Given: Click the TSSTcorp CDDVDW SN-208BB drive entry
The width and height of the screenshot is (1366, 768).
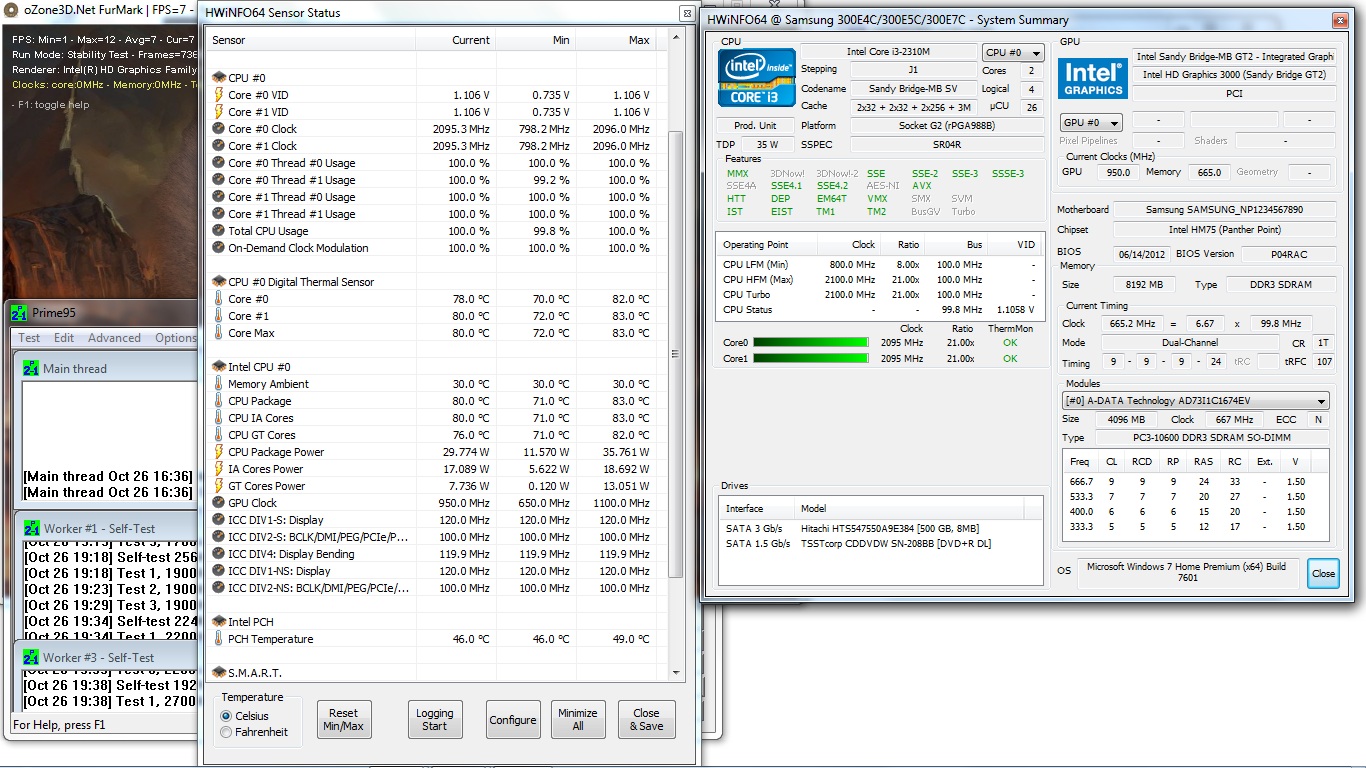Looking at the screenshot, I should click(881, 544).
